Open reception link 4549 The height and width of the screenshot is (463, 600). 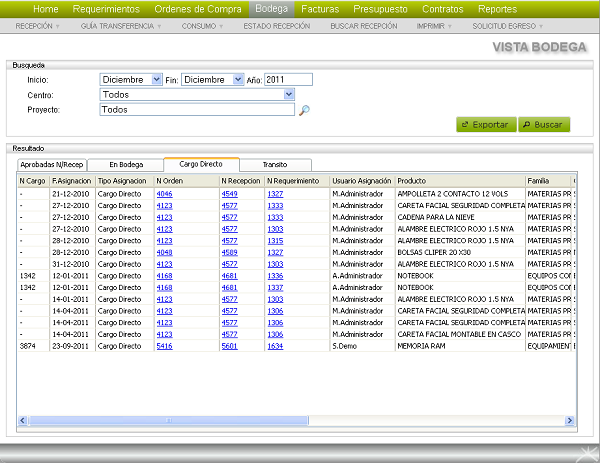[230, 194]
